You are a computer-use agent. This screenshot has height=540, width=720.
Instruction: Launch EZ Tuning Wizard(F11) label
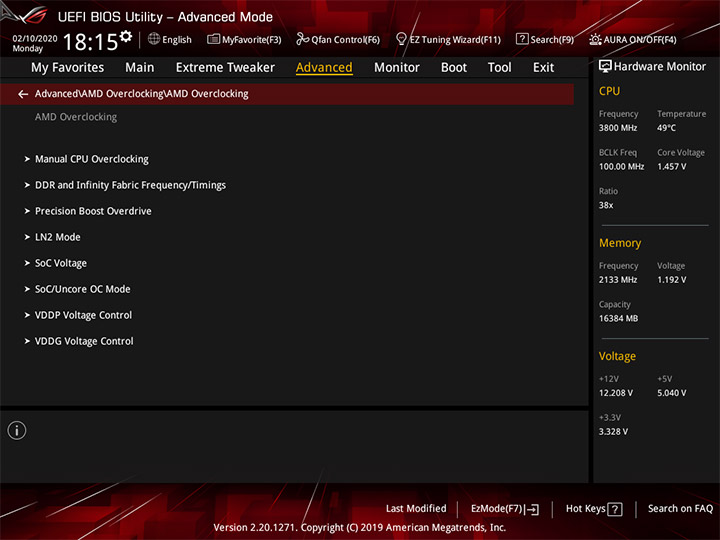point(455,40)
